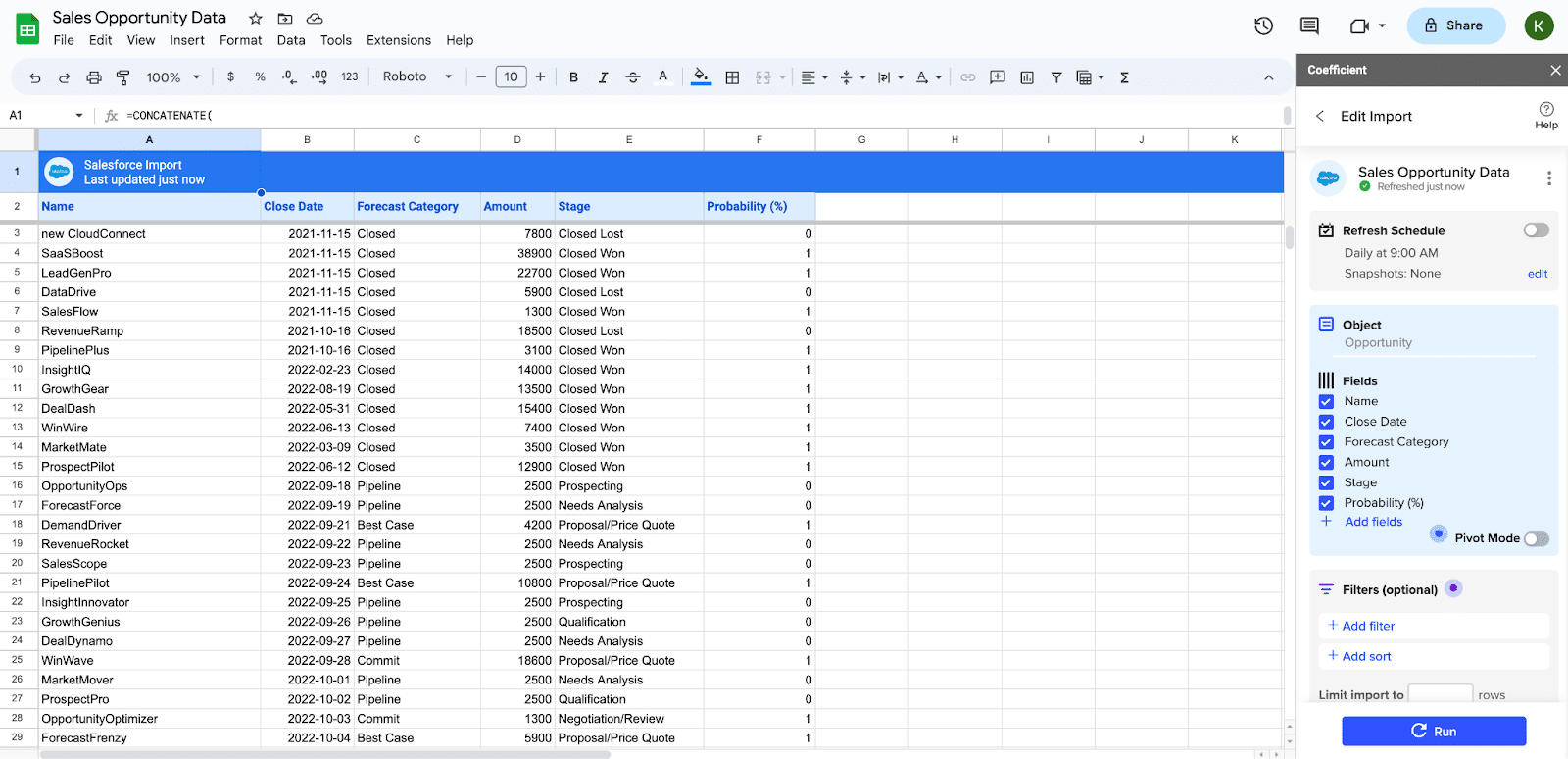The height and width of the screenshot is (759, 1568).
Task: Open the Format menu
Action: 241,40
